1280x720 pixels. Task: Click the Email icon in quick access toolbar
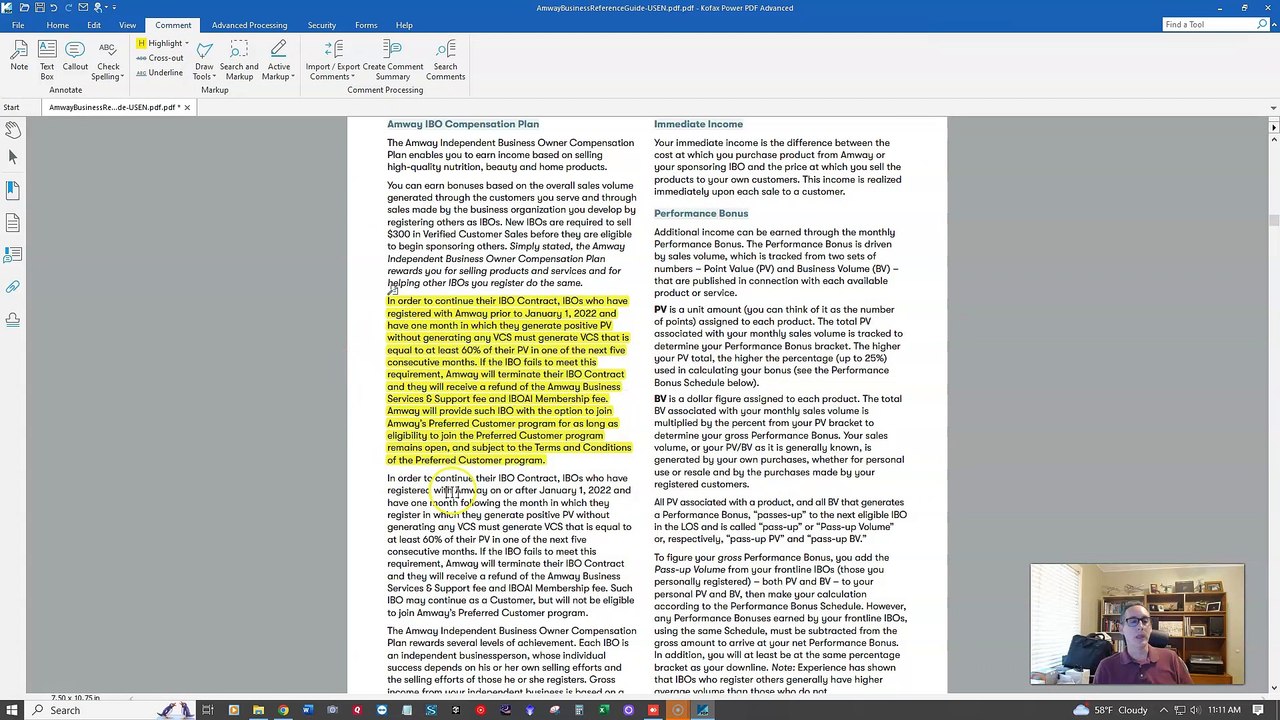point(84,8)
